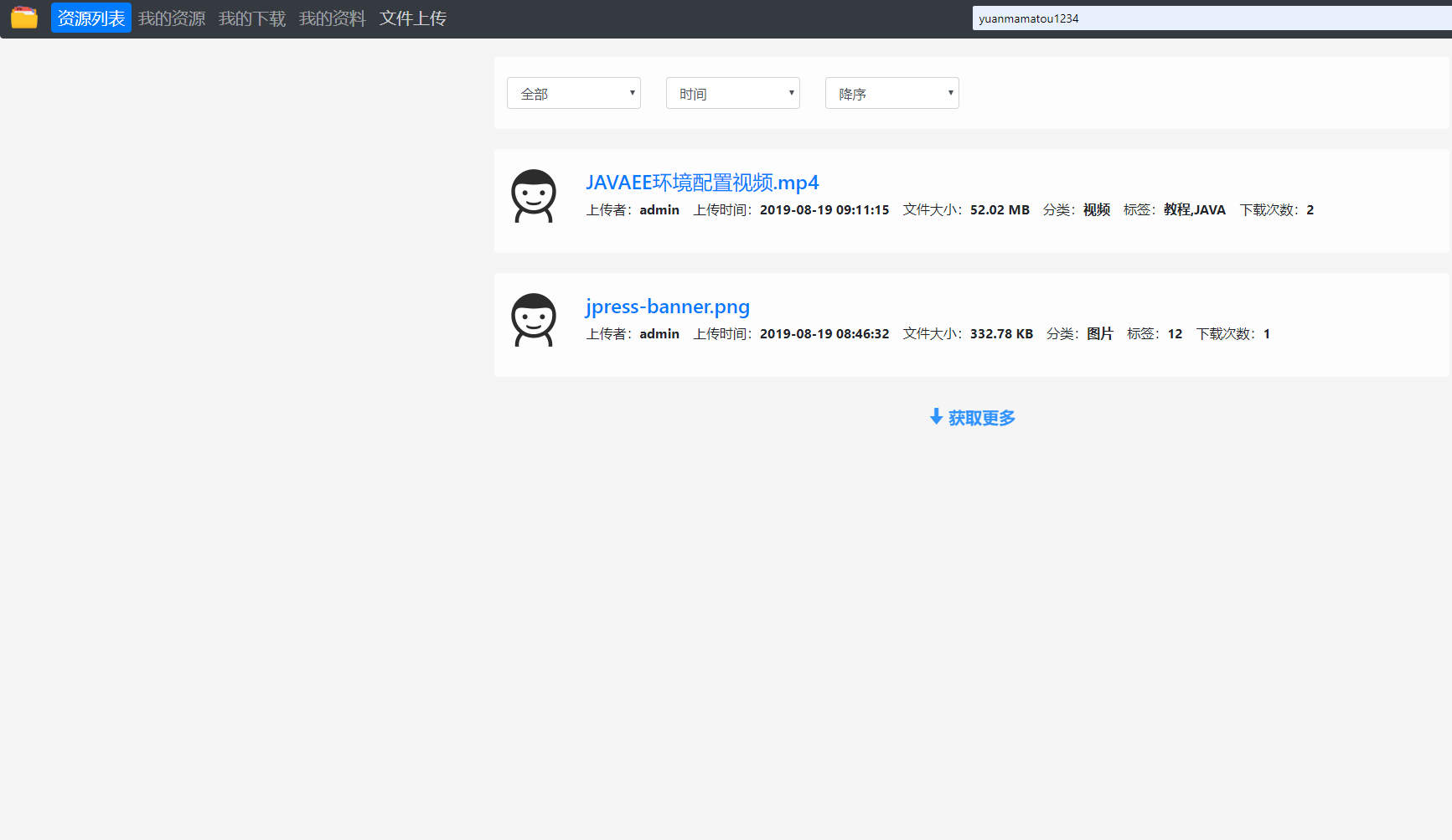This screenshot has height=840, width=1452.
Task: Open the jpress-banner.png link
Action: [667, 307]
